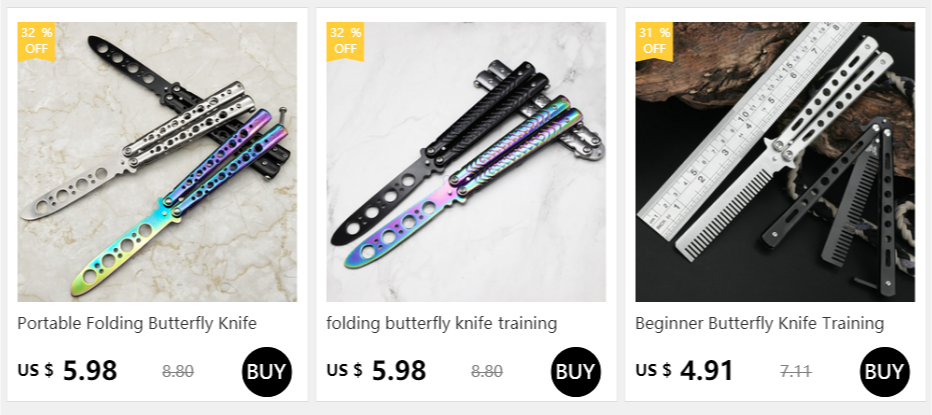Screen dimensions: 932x415
Task: Click the crossed-out 8.80 price on Portable Folding Knife
Action: click(x=178, y=372)
